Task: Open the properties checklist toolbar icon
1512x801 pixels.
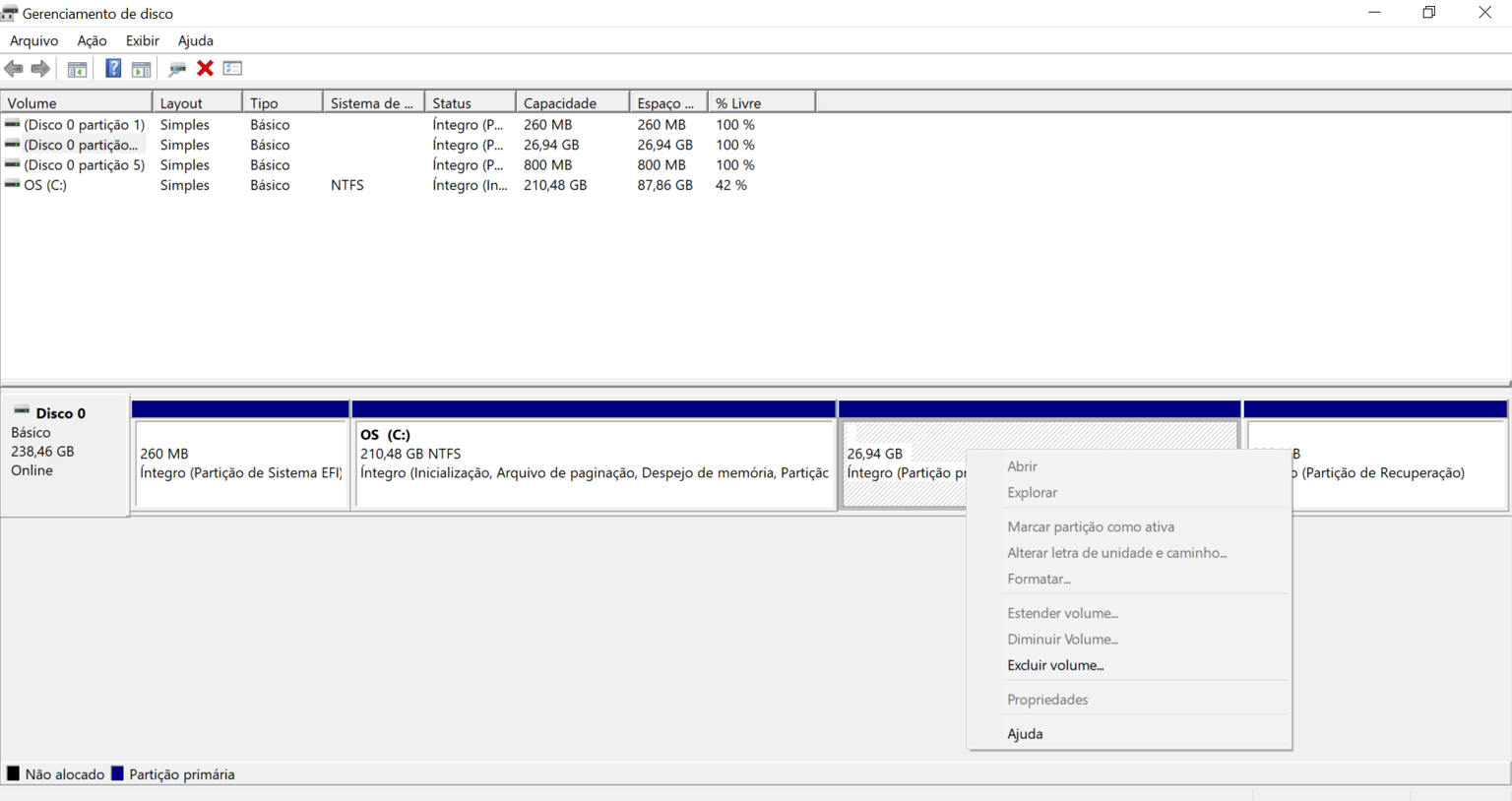Action: point(232,68)
